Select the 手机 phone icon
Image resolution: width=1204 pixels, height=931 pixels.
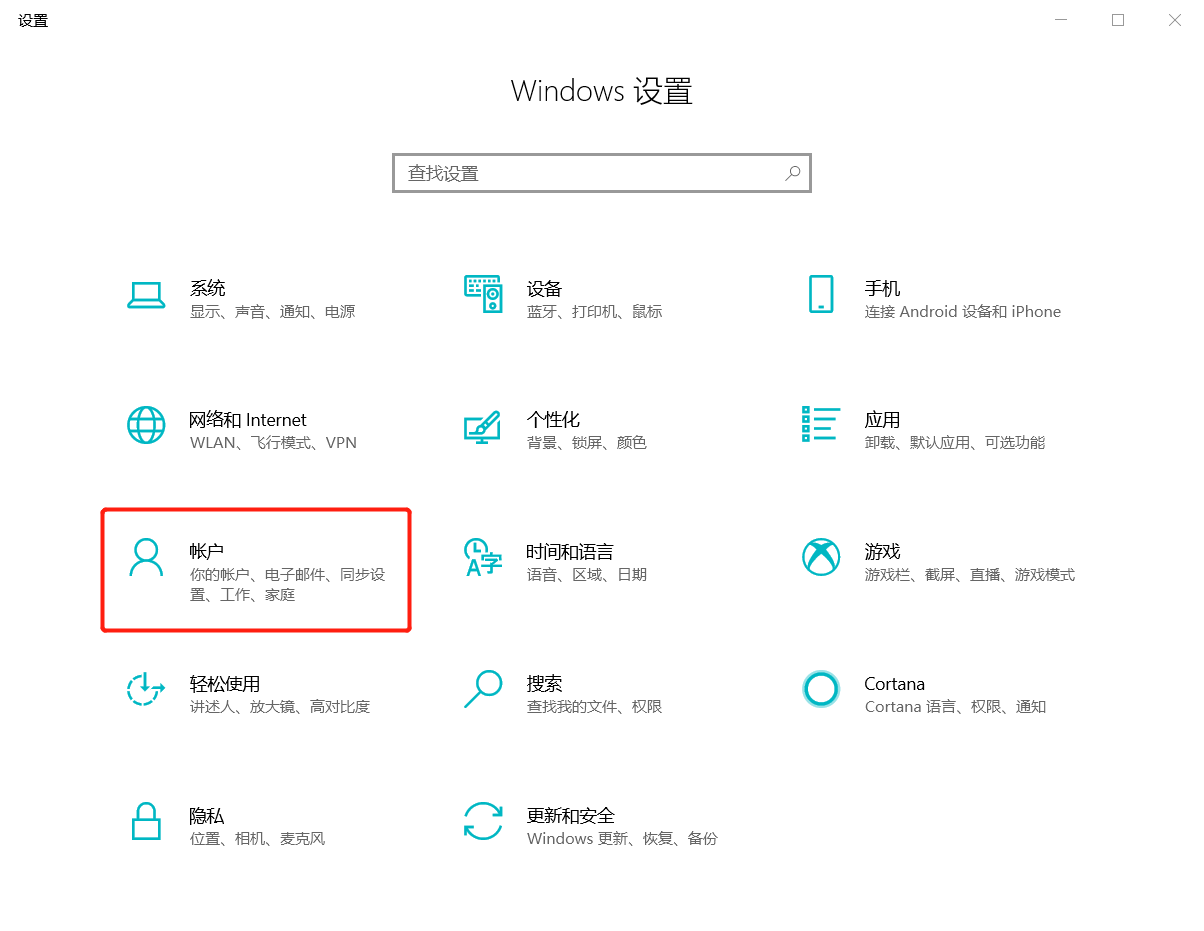tap(821, 295)
